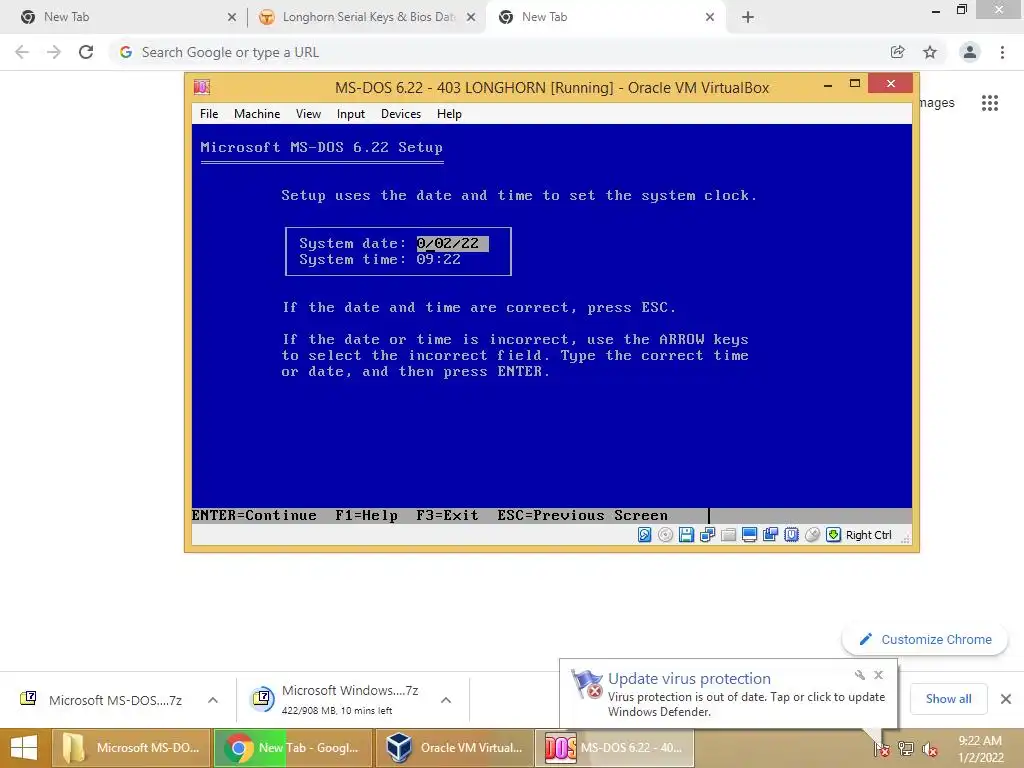
Task: Click the 'ENTER=Continue' status bar text
Action: click(254, 515)
